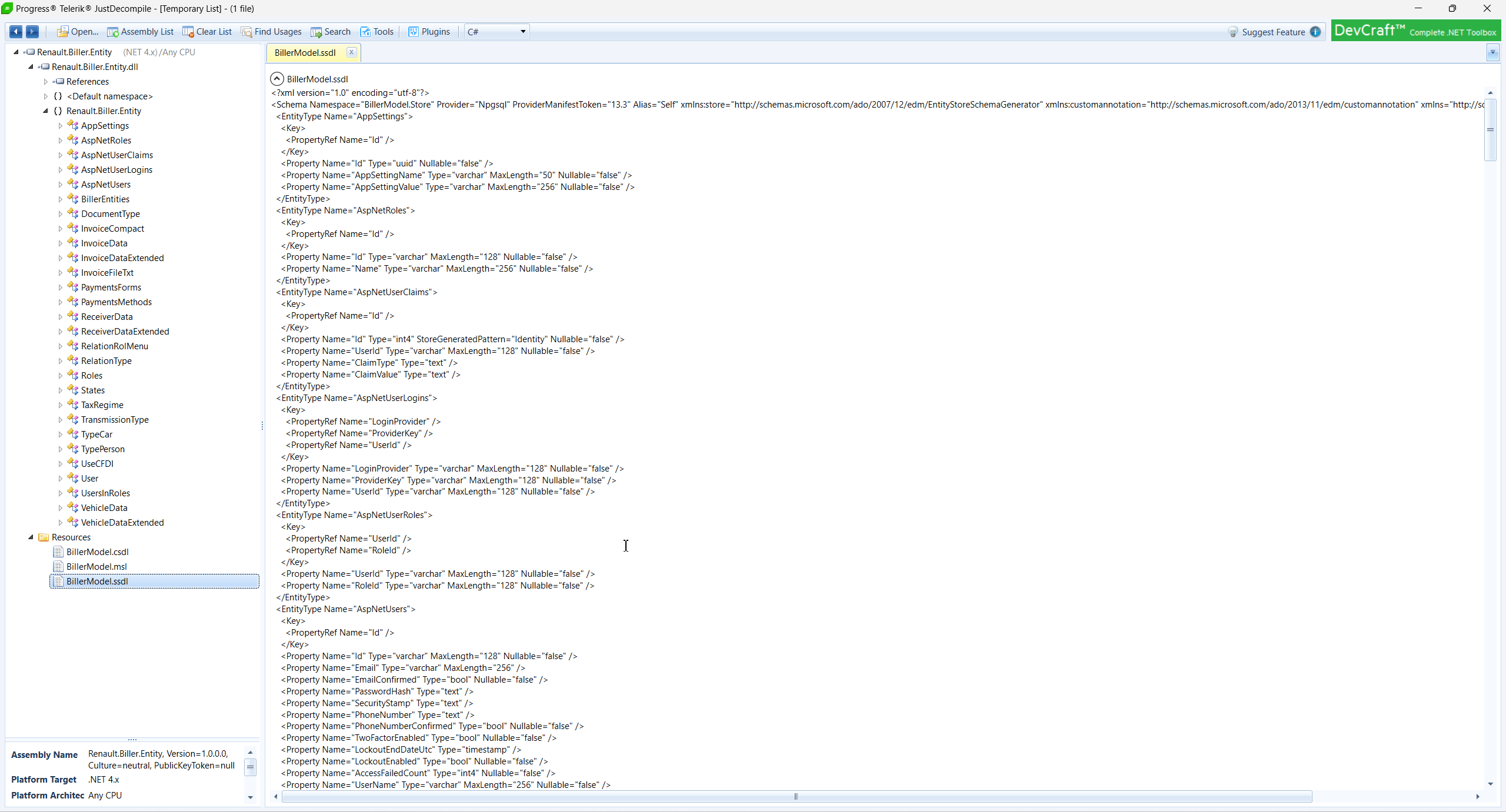1506x812 pixels.
Task: Open the tab list dropdown at top right
Action: click(x=1494, y=52)
